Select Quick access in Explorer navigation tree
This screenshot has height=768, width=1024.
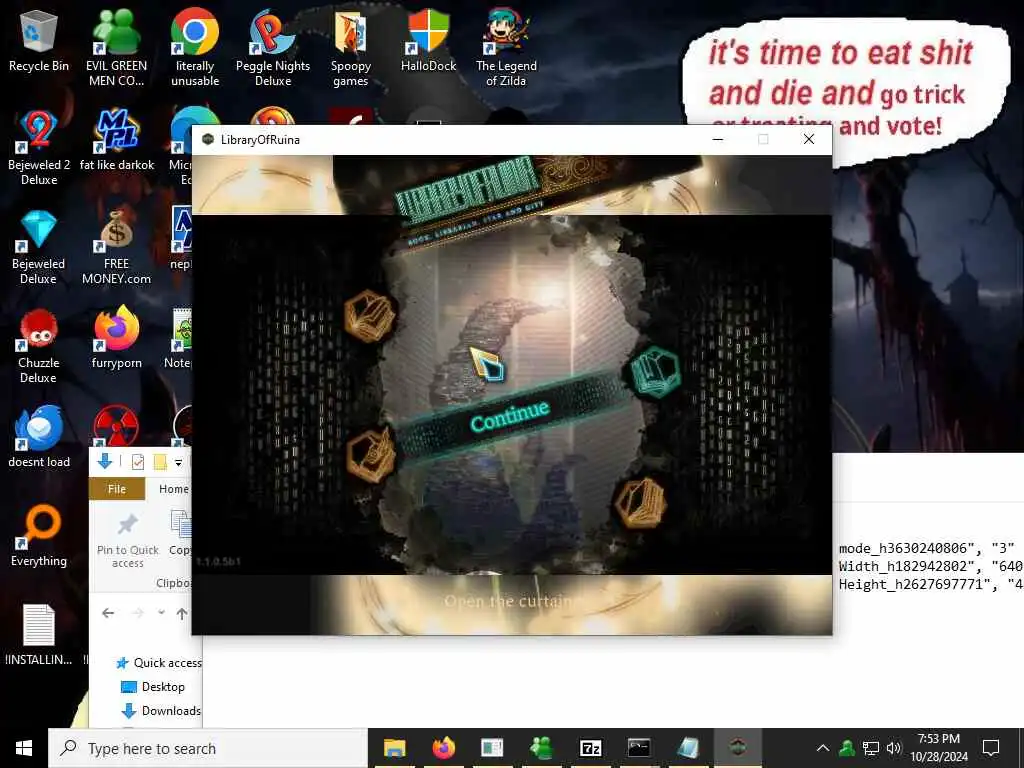[x=159, y=662]
